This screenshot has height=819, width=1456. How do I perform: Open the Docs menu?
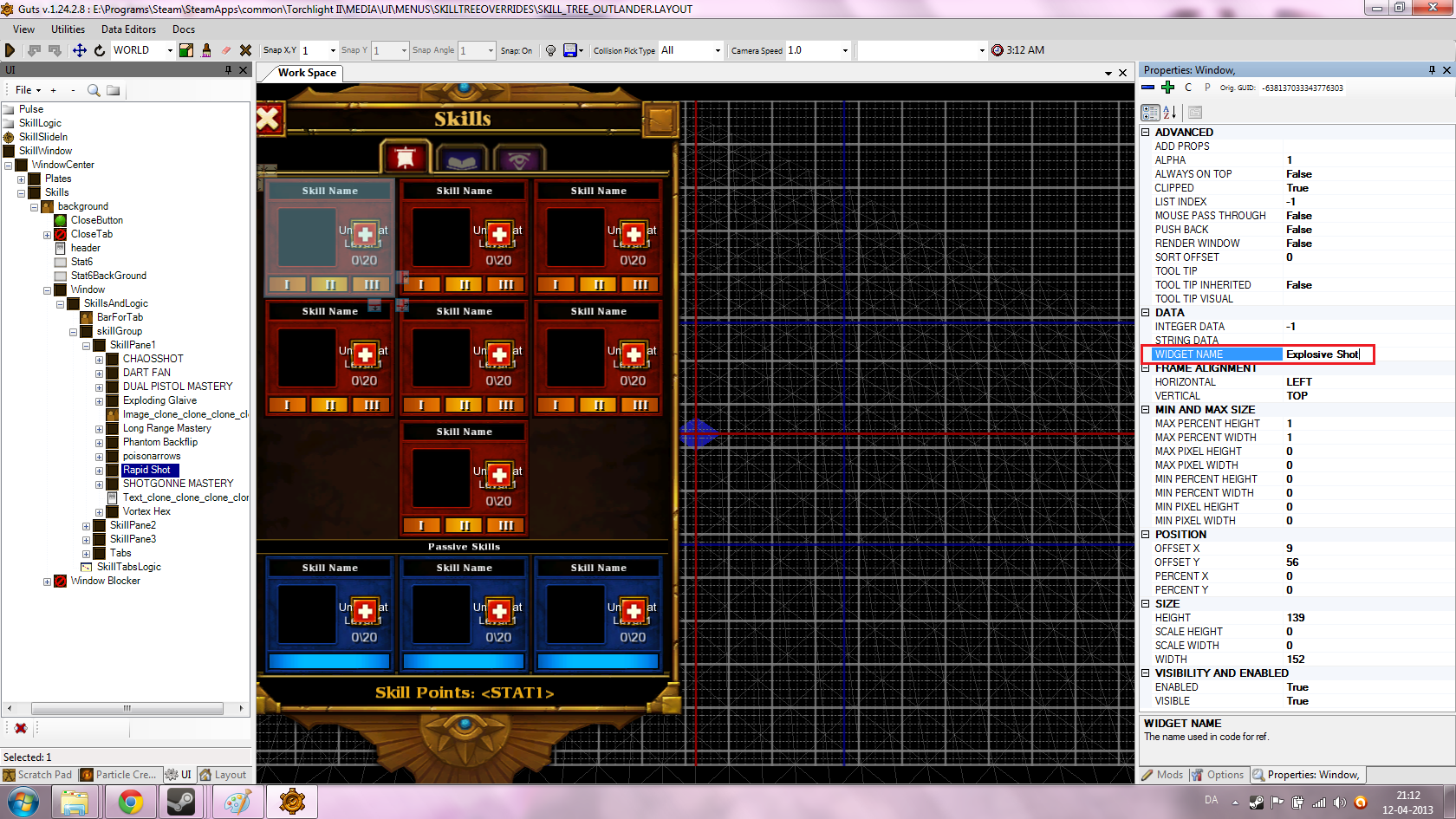[184, 29]
